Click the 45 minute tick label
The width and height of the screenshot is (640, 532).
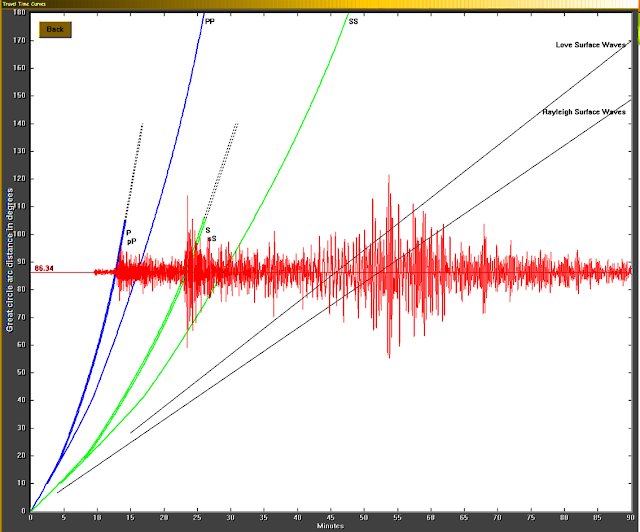(x=331, y=518)
